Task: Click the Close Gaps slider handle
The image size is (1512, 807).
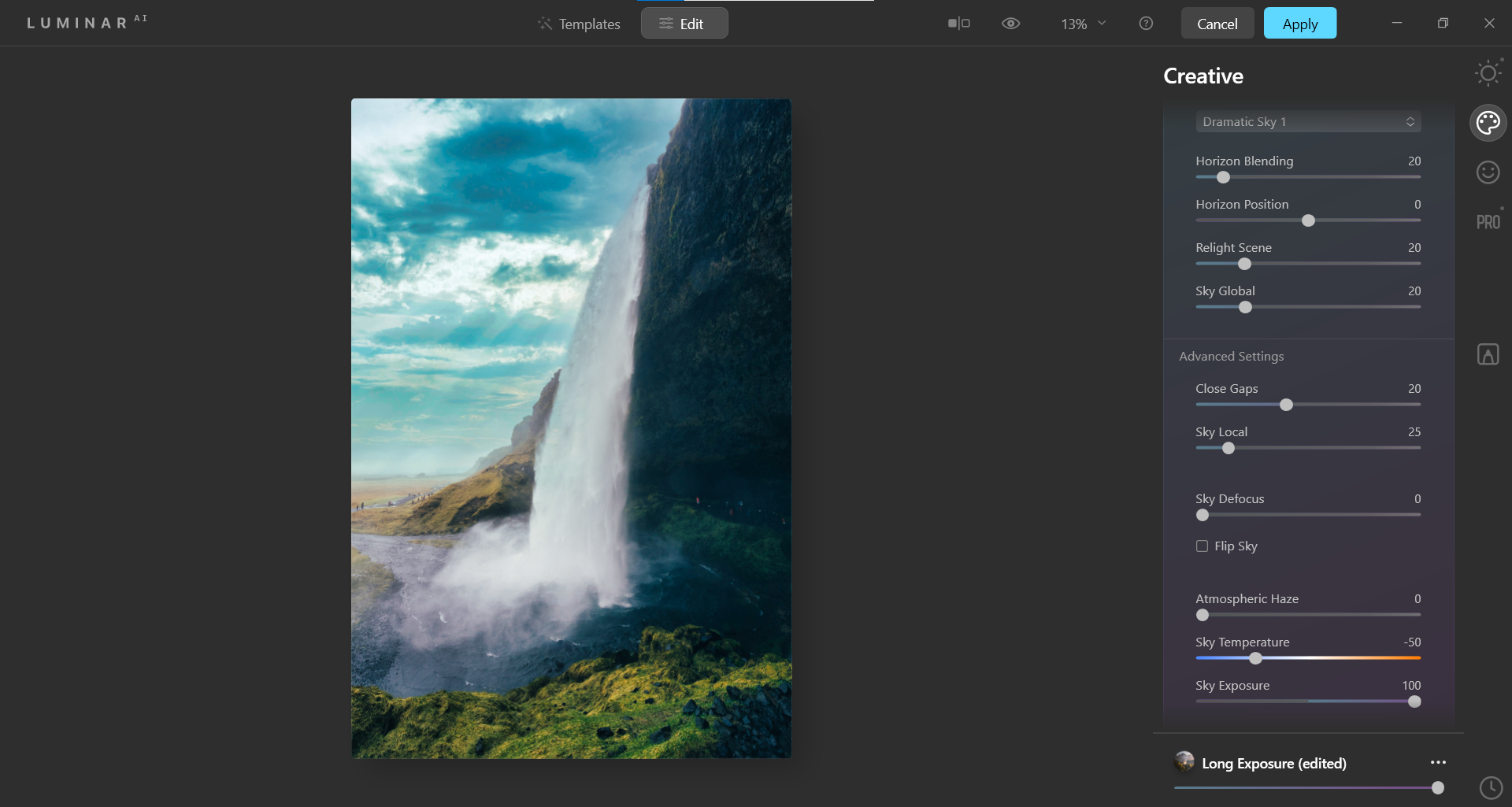Action: (1286, 405)
